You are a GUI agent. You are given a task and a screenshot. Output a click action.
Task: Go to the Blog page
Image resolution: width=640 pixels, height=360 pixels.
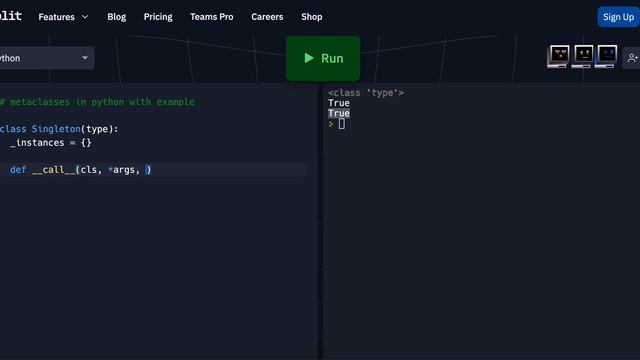pos(117,17)
